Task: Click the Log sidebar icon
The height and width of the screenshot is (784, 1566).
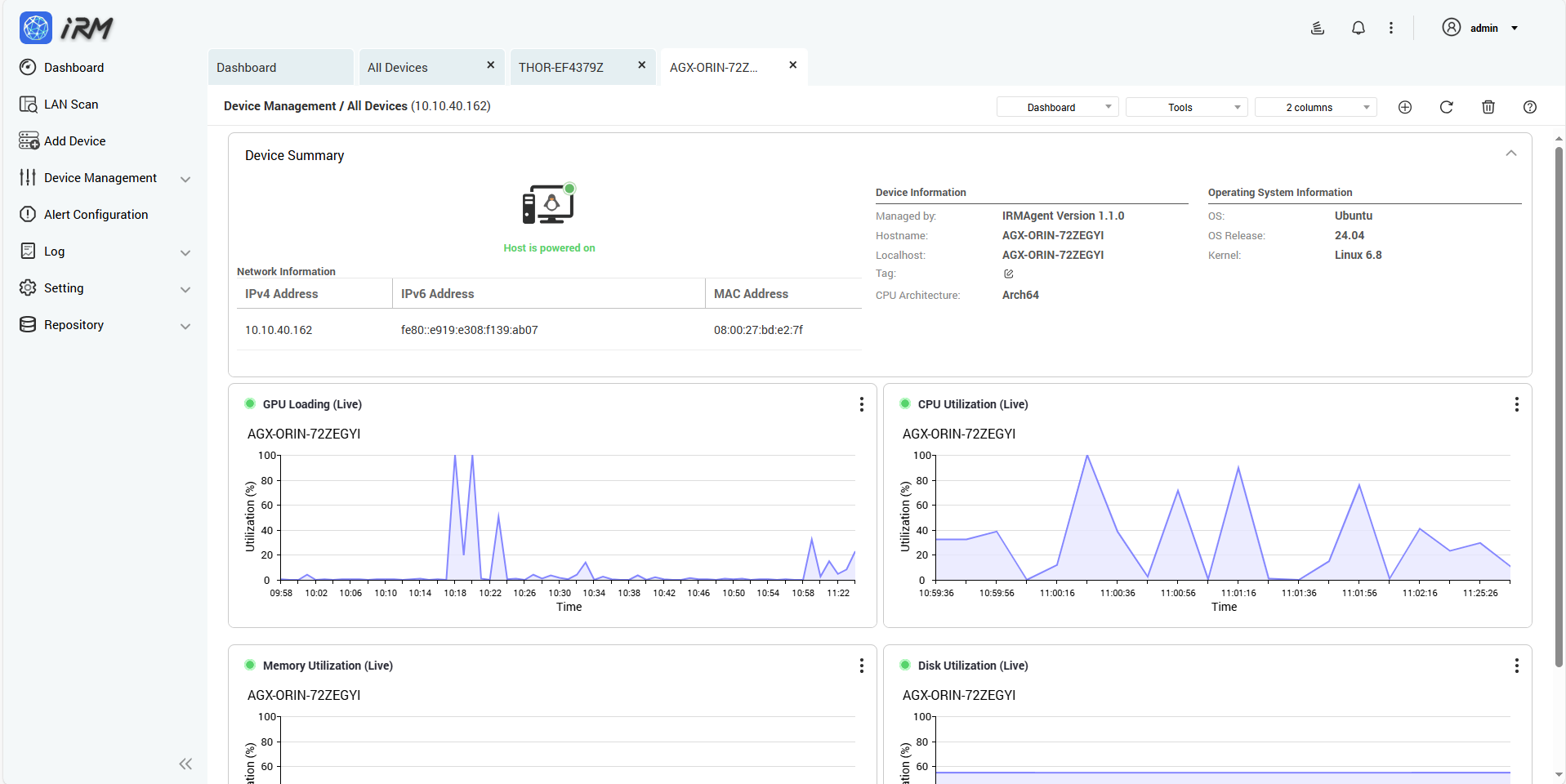Action: tap(28, 251)
